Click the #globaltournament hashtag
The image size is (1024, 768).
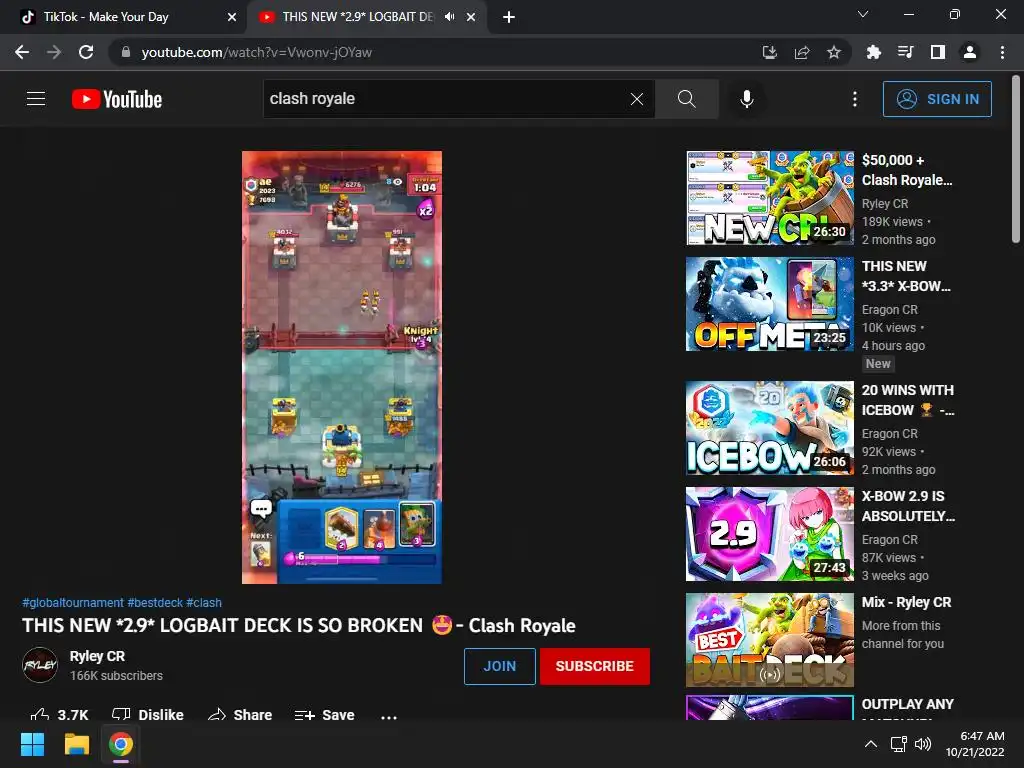tap(72, 602)
